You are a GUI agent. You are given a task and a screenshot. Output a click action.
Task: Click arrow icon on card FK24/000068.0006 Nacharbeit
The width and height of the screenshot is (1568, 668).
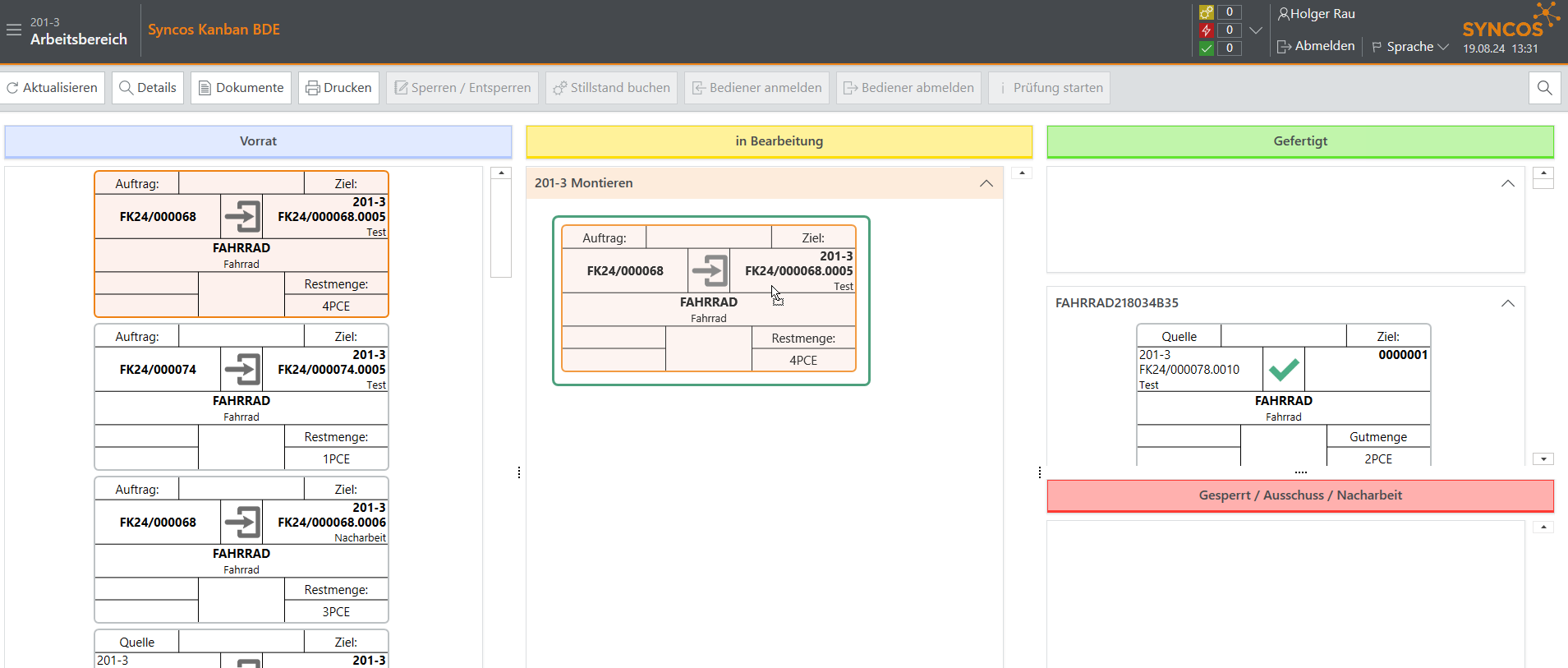(x=241, y=523)
